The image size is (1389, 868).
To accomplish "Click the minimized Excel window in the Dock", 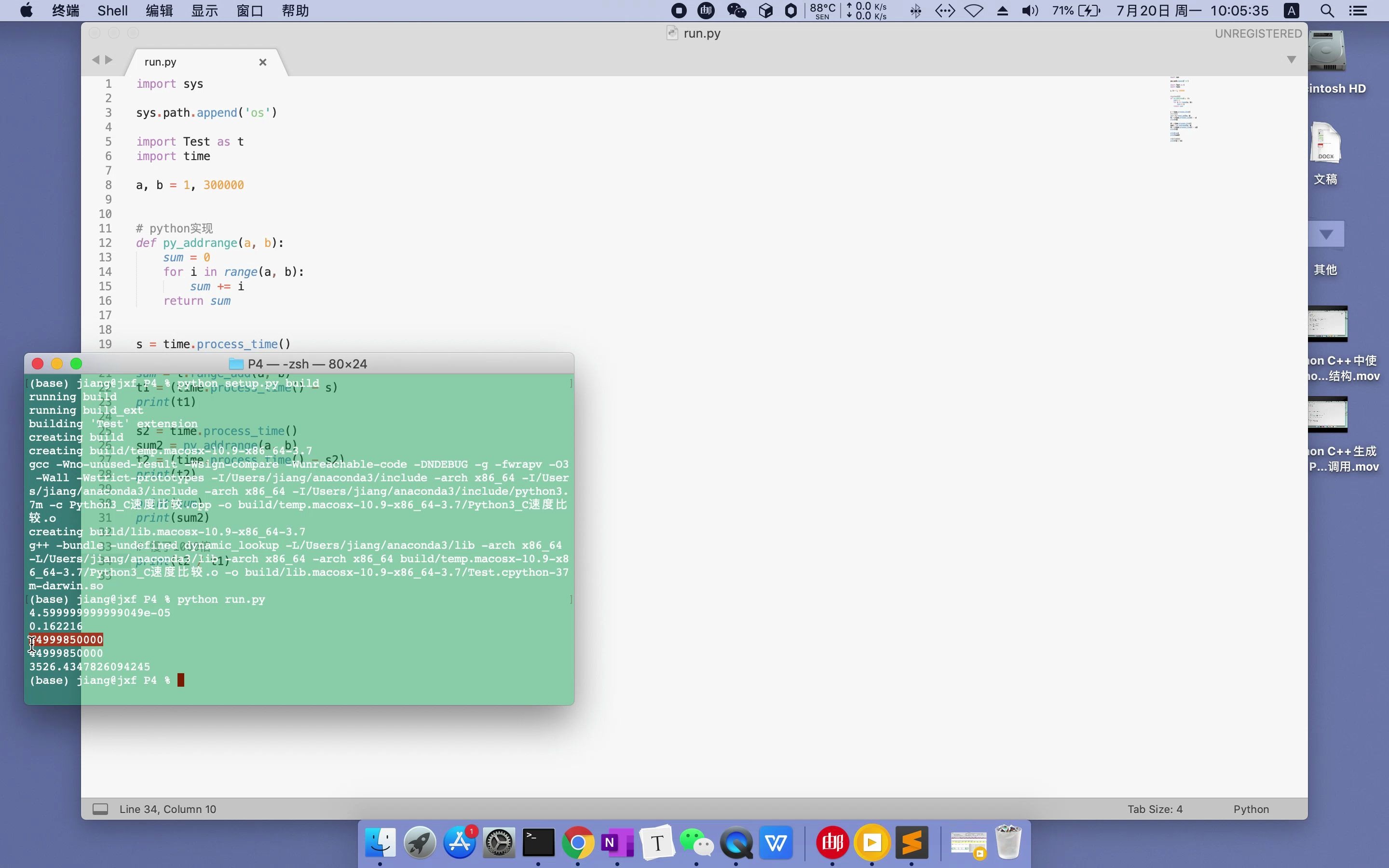I will [x=968, y=842].
